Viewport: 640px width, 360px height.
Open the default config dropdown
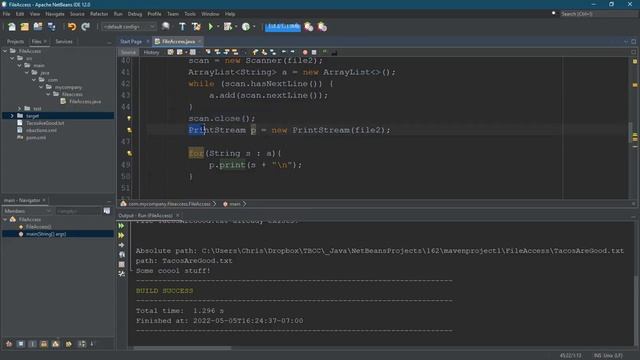point(129,27)
